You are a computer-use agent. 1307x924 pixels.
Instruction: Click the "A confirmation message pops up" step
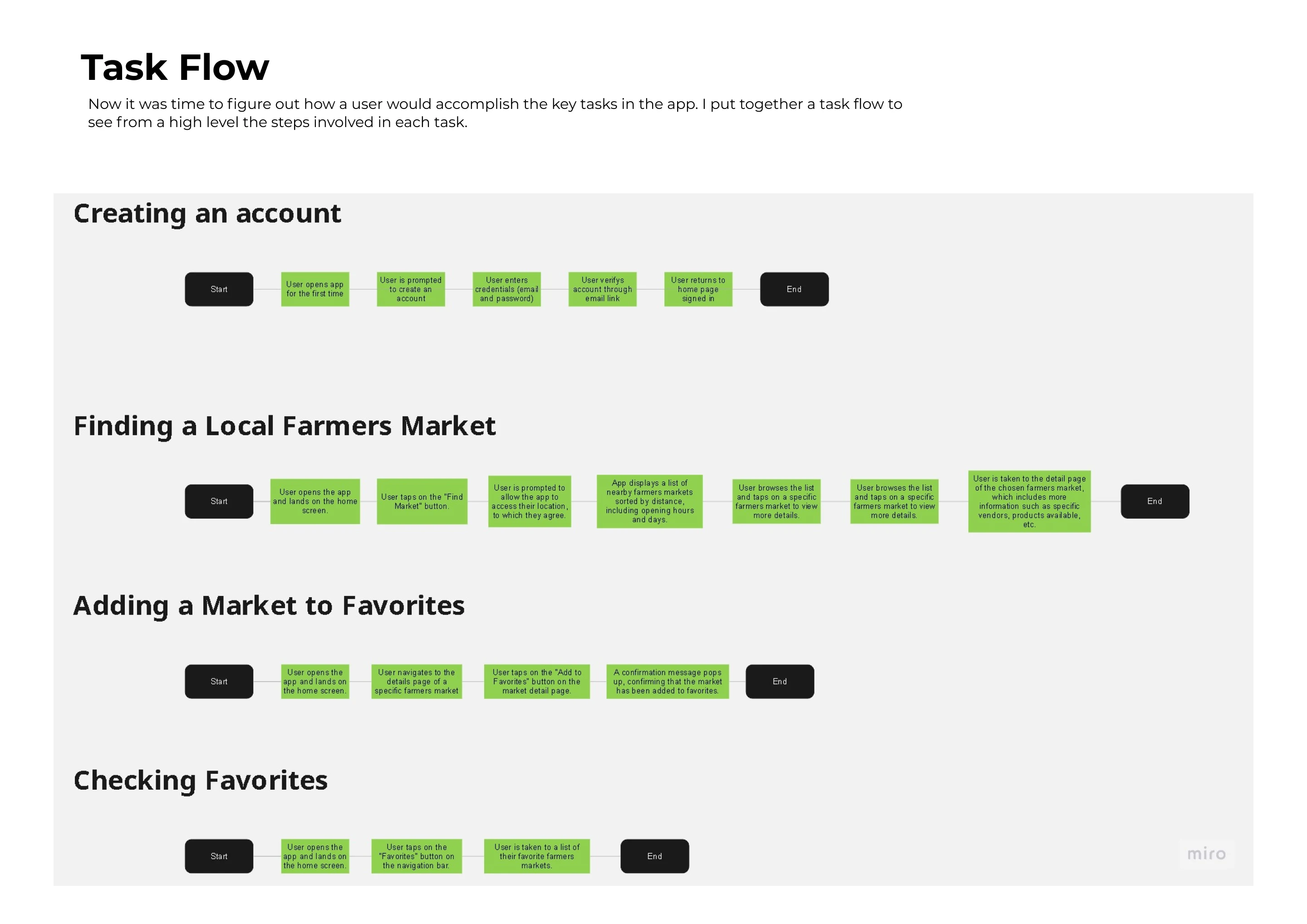click(x=667, y=682)
